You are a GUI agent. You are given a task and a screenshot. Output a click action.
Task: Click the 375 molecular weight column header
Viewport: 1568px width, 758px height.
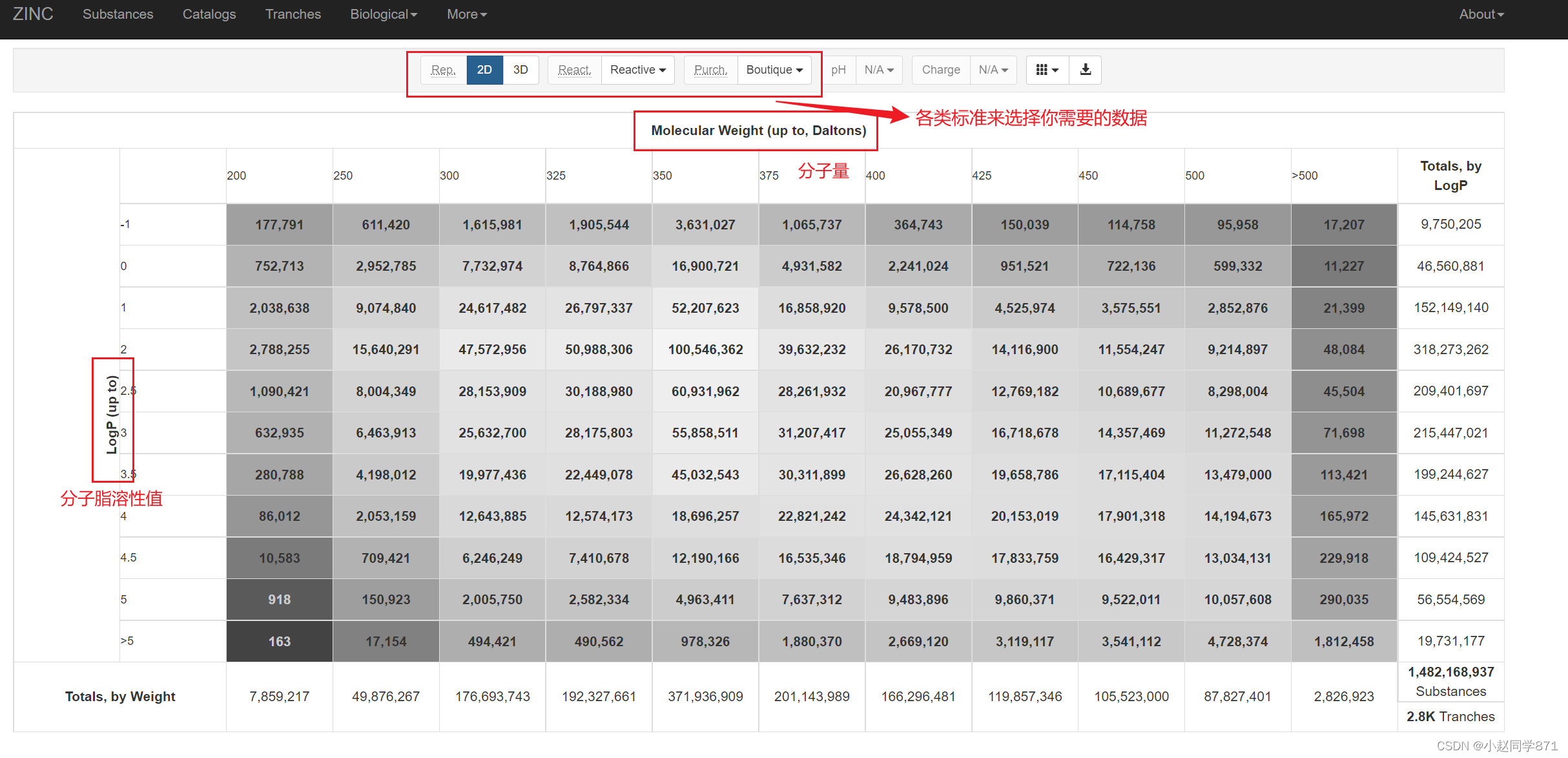pos(769,176)
